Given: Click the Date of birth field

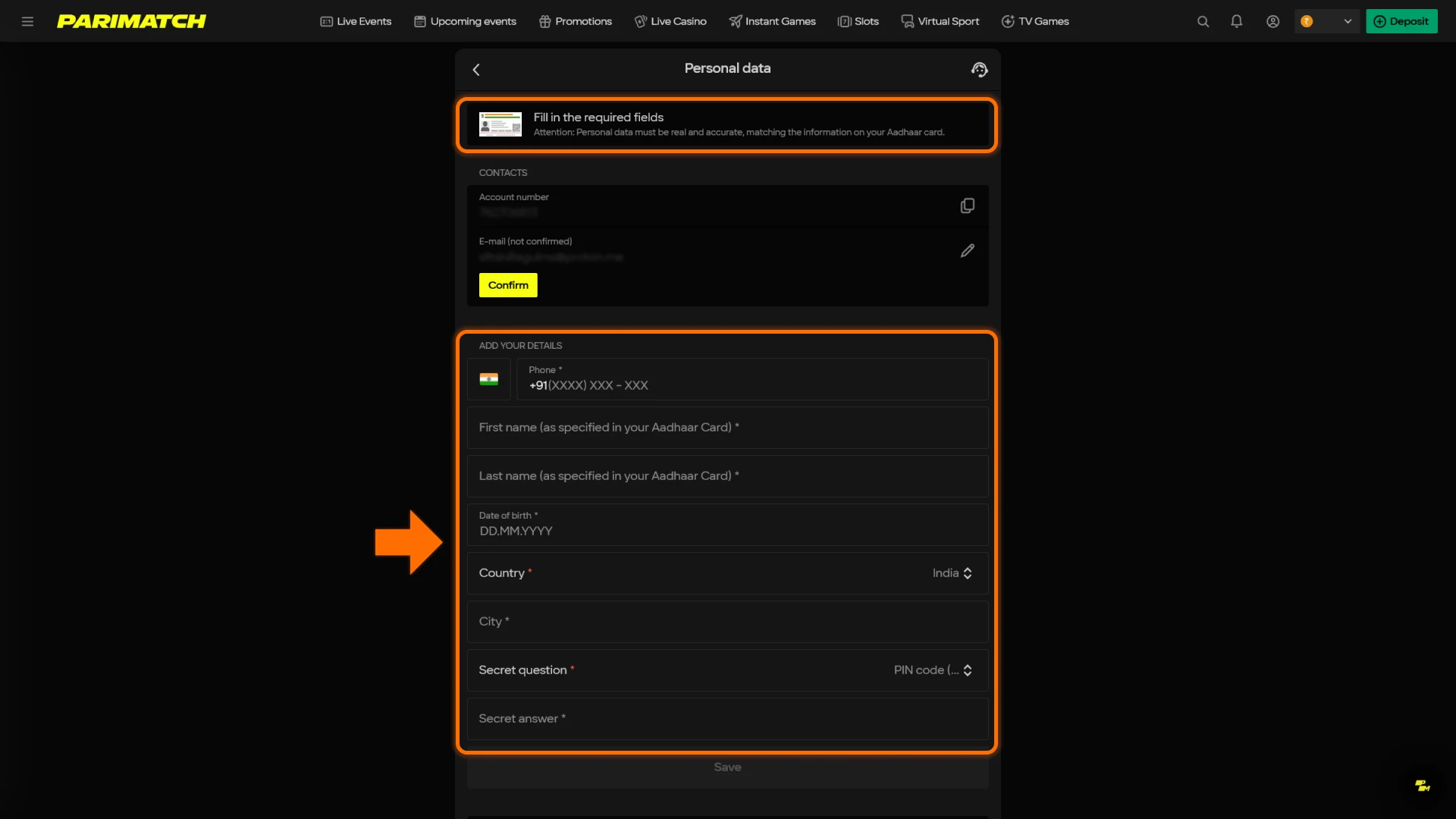Looking at the screenshot, I should tap(727, 525).
